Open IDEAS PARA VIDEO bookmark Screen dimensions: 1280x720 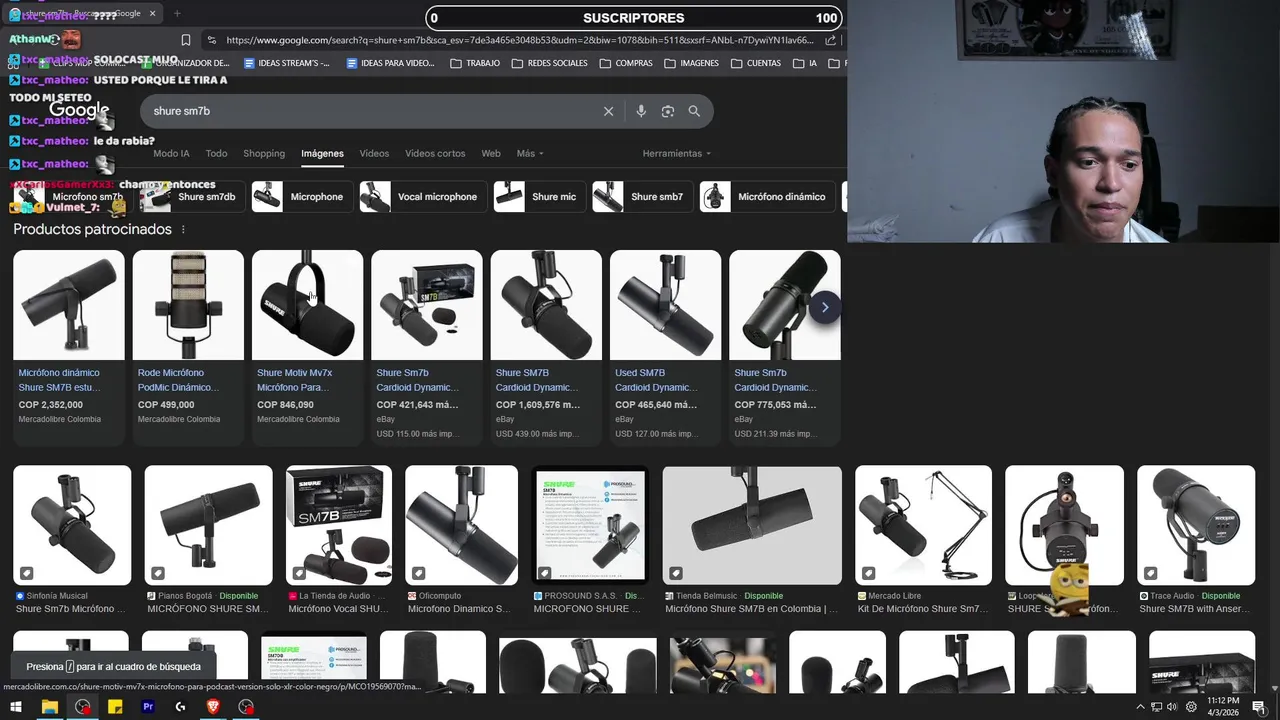(x=390, y=63)
